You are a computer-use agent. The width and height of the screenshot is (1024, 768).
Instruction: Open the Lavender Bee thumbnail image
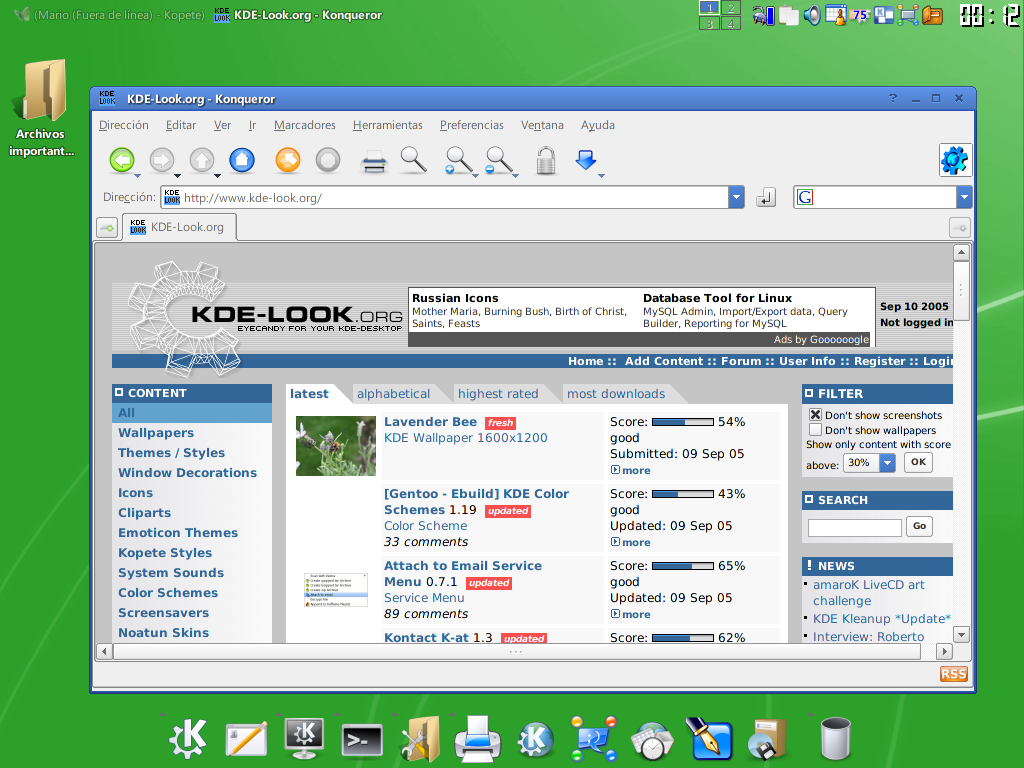point(336,446)
